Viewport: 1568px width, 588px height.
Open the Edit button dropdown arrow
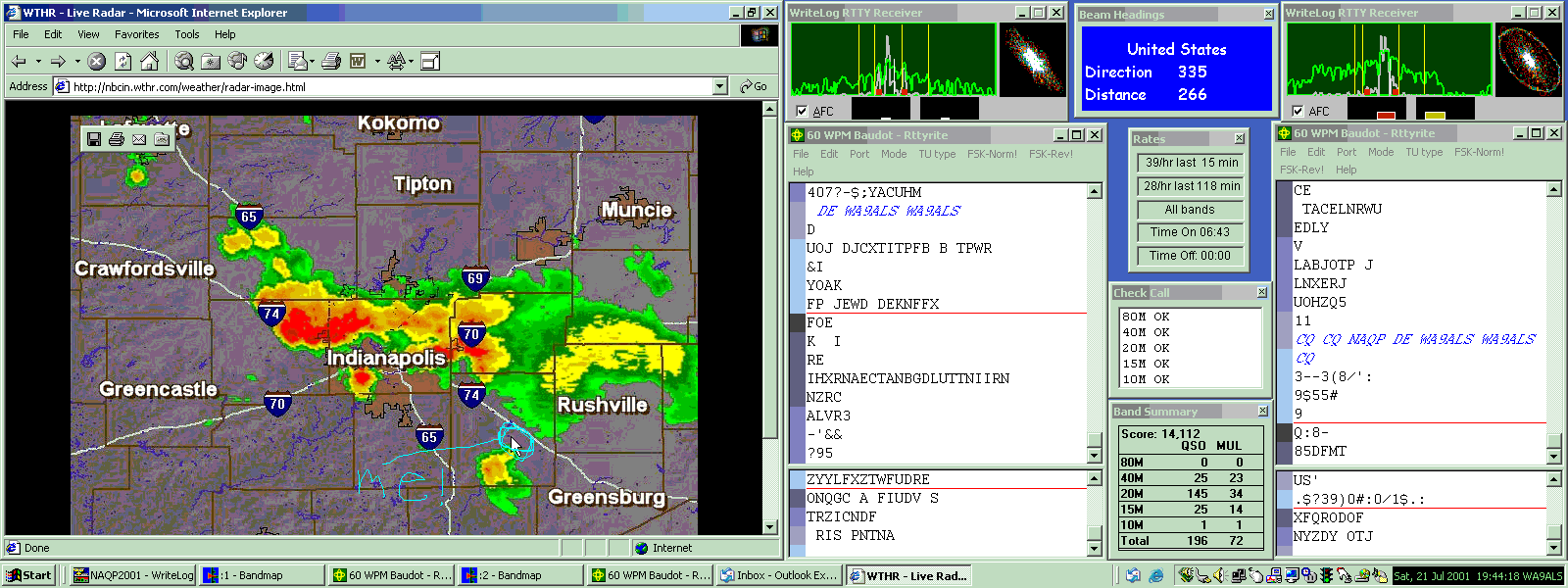376,61
